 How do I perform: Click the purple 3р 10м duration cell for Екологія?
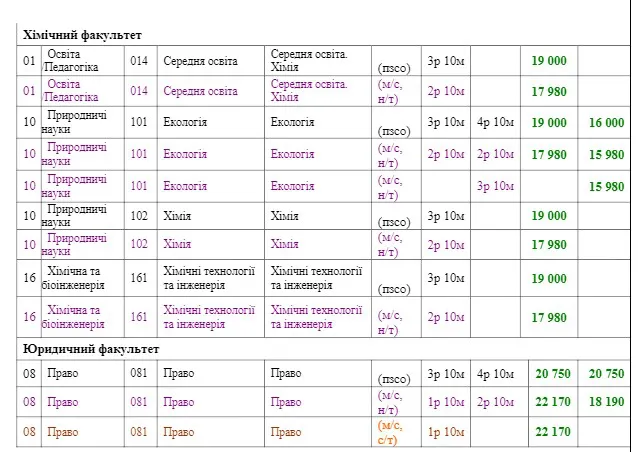[x=495, y=186]
